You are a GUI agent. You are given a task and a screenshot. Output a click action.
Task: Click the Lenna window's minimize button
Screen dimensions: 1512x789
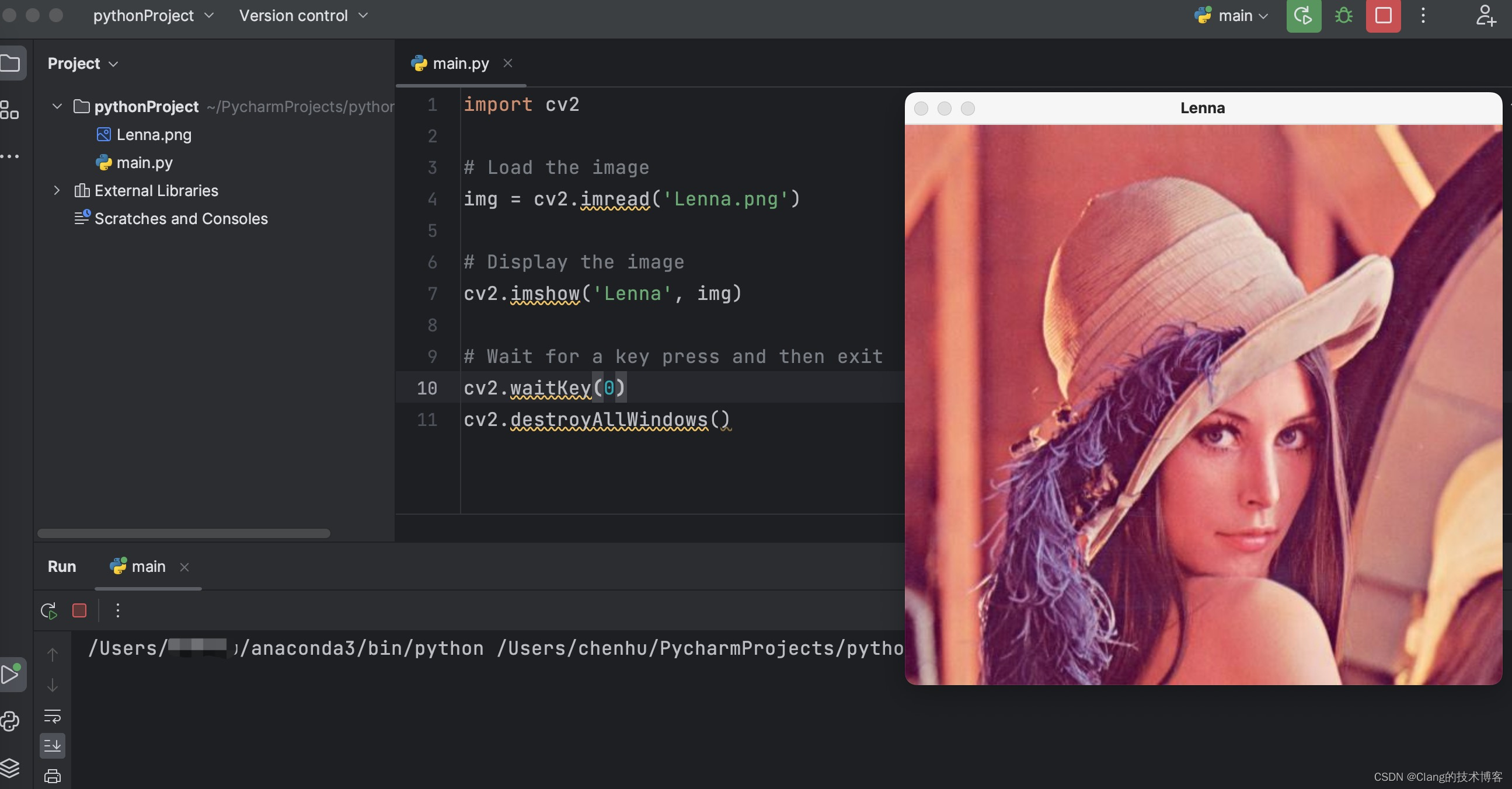coord(945,109)
